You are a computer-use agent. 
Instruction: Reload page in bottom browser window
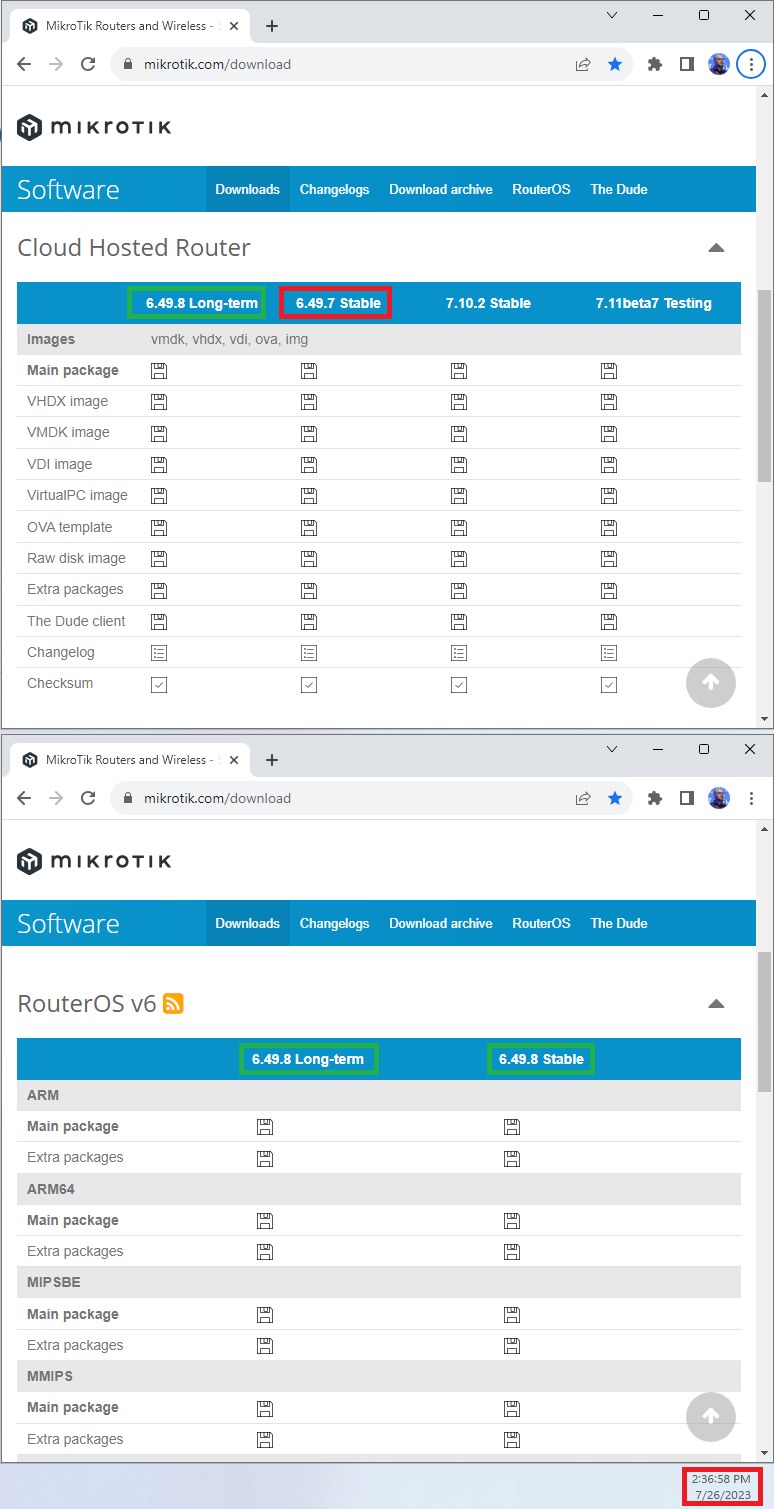click(x=88, y=798)
